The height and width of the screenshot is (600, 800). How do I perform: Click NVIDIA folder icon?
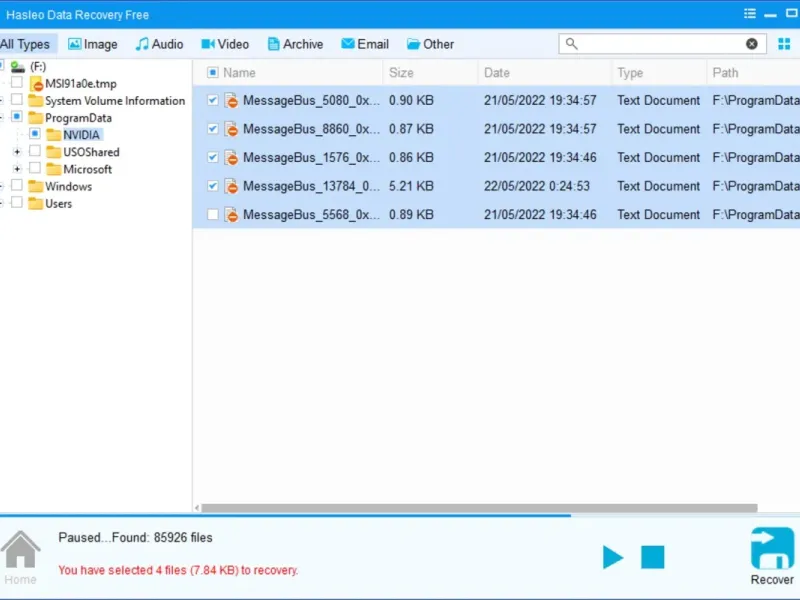coord(54,135)
